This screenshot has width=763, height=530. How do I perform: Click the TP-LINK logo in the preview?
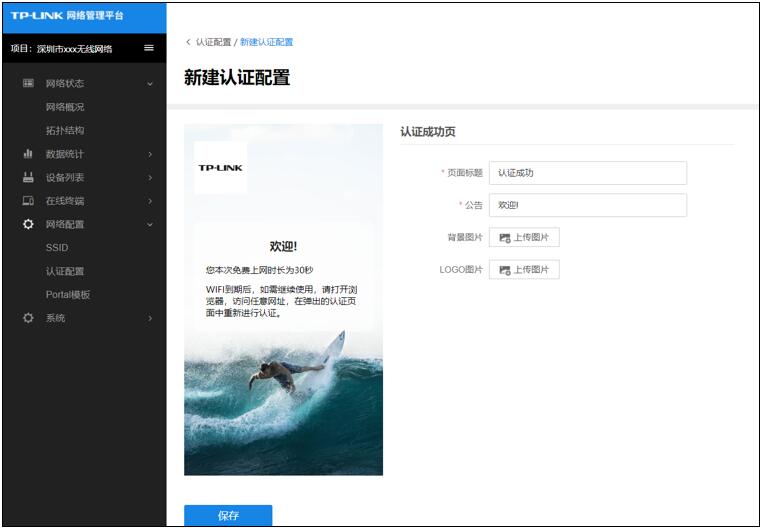coord(220,167)
